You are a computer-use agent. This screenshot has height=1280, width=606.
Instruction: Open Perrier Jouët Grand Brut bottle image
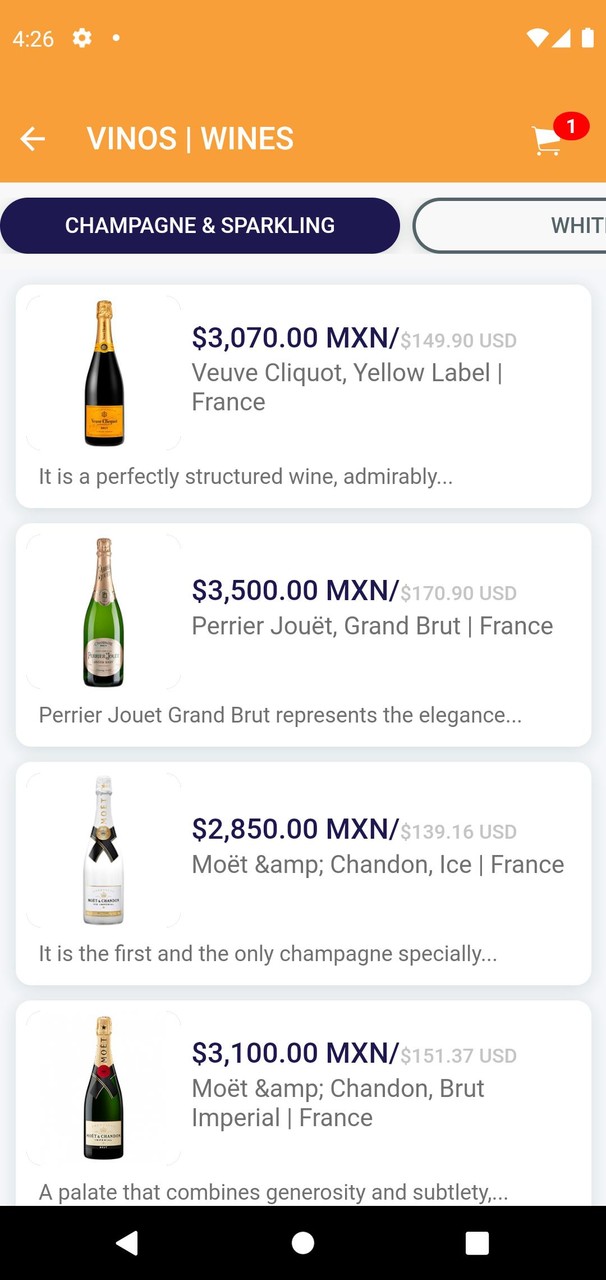[x=104, y=612]
